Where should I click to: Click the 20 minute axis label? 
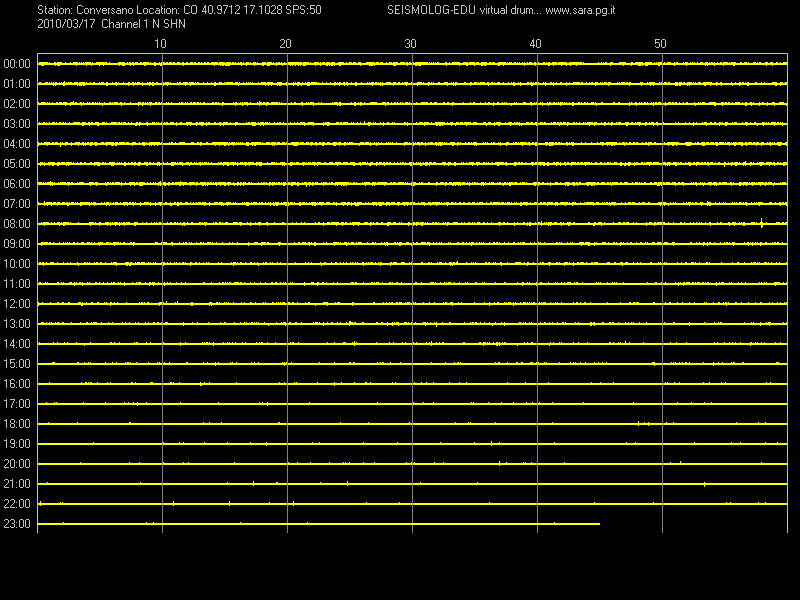coord(285,44)
